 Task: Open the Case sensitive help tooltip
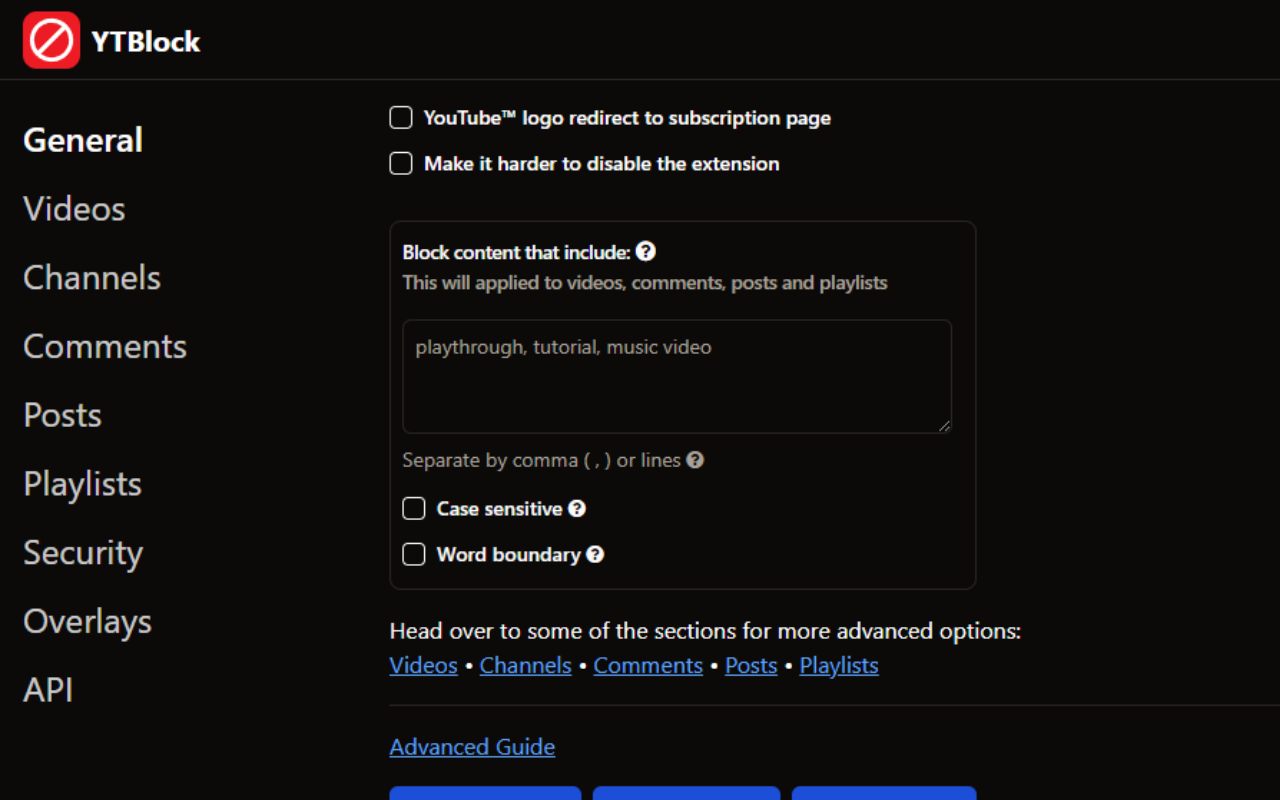pyautogui.click(x=577, y=508)
